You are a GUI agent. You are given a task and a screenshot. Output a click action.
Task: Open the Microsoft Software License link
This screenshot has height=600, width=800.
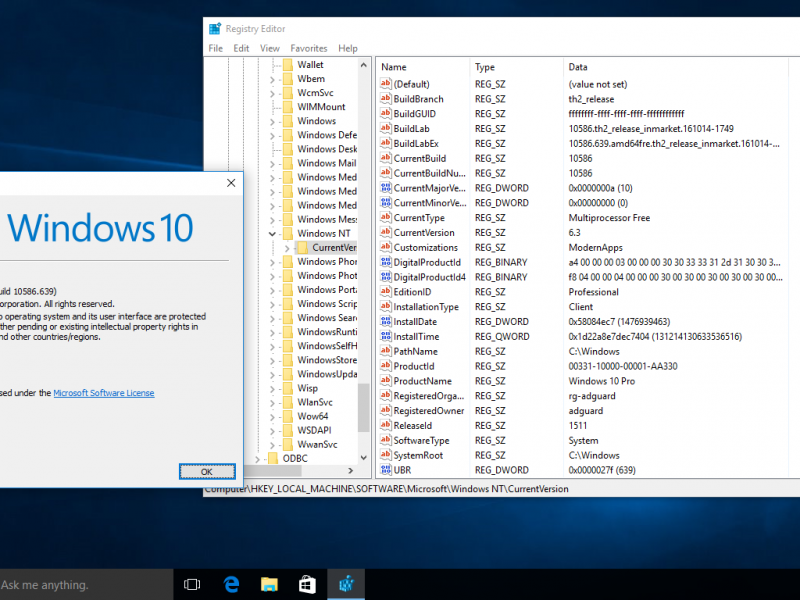[x=104, y=393]
